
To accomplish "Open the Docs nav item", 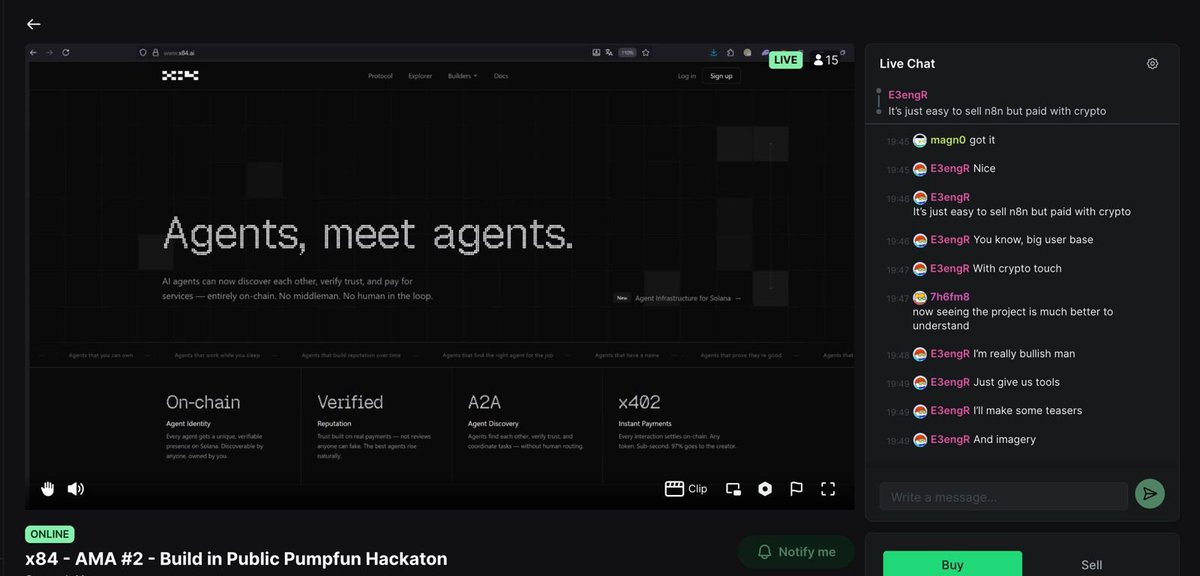I will [501, 76].
